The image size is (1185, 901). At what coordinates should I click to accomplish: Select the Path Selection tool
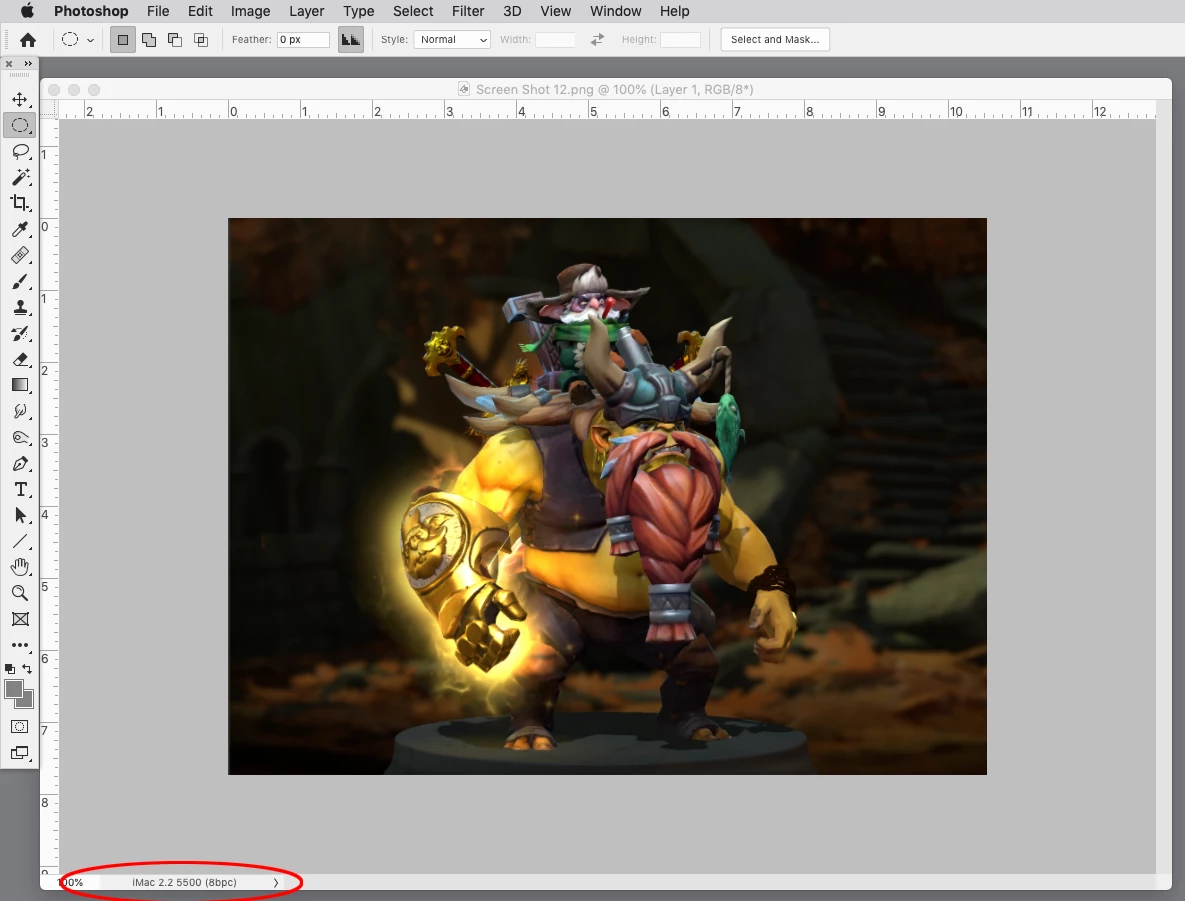20,516
